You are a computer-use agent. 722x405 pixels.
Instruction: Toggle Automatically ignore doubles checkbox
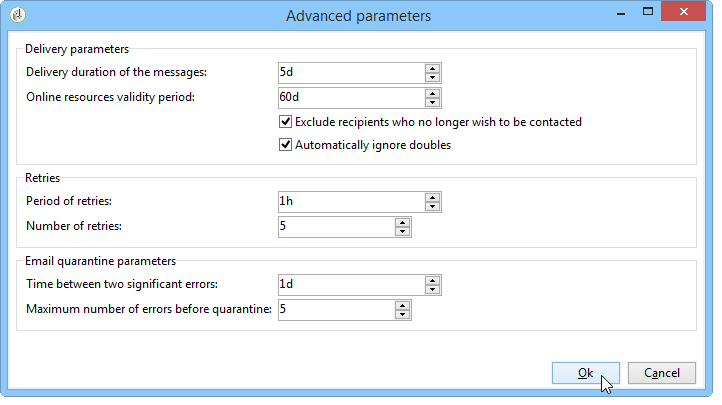(x=286, y=145)
